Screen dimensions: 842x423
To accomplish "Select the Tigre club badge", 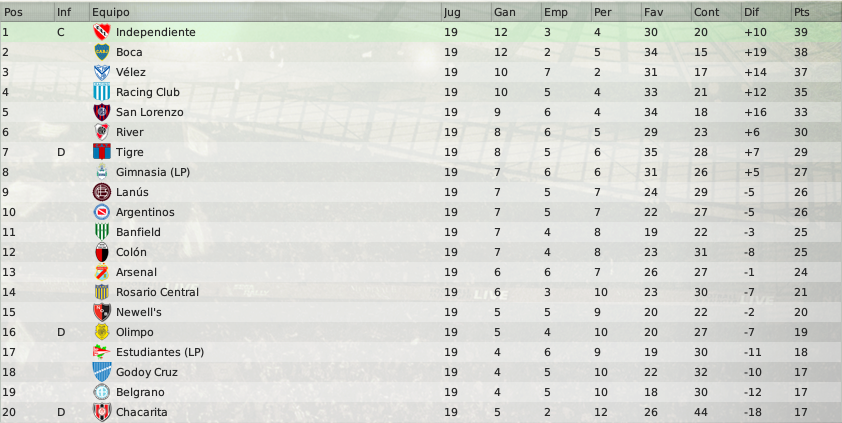I will click(x=101, y=152).
